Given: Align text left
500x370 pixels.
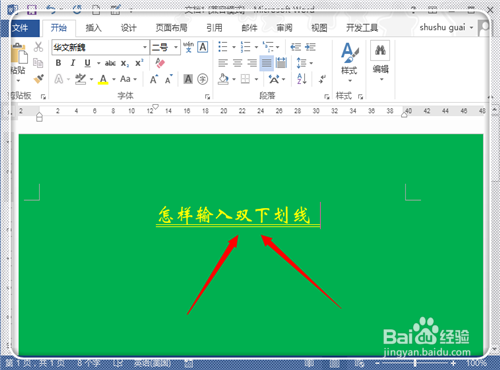Looking at the screenshot, I should tap(223, 63).
